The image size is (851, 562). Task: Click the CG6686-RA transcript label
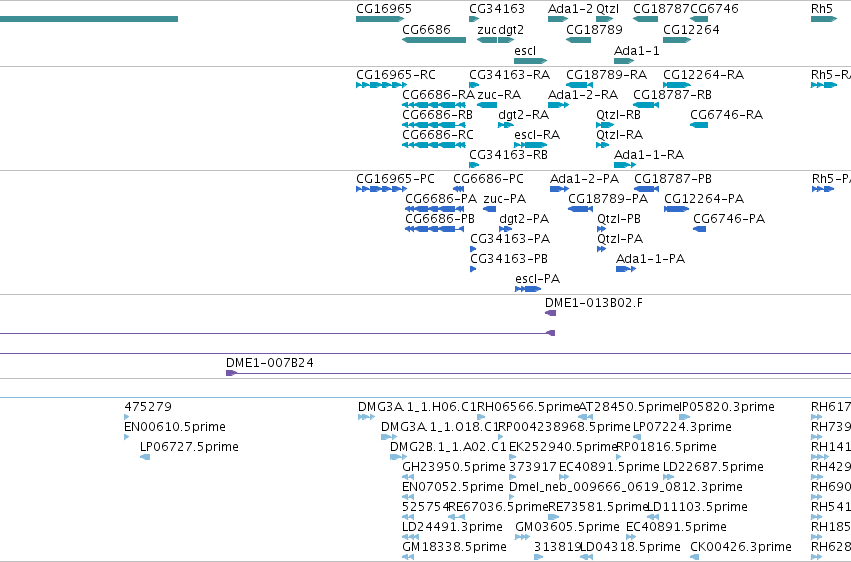pos(438,95)
